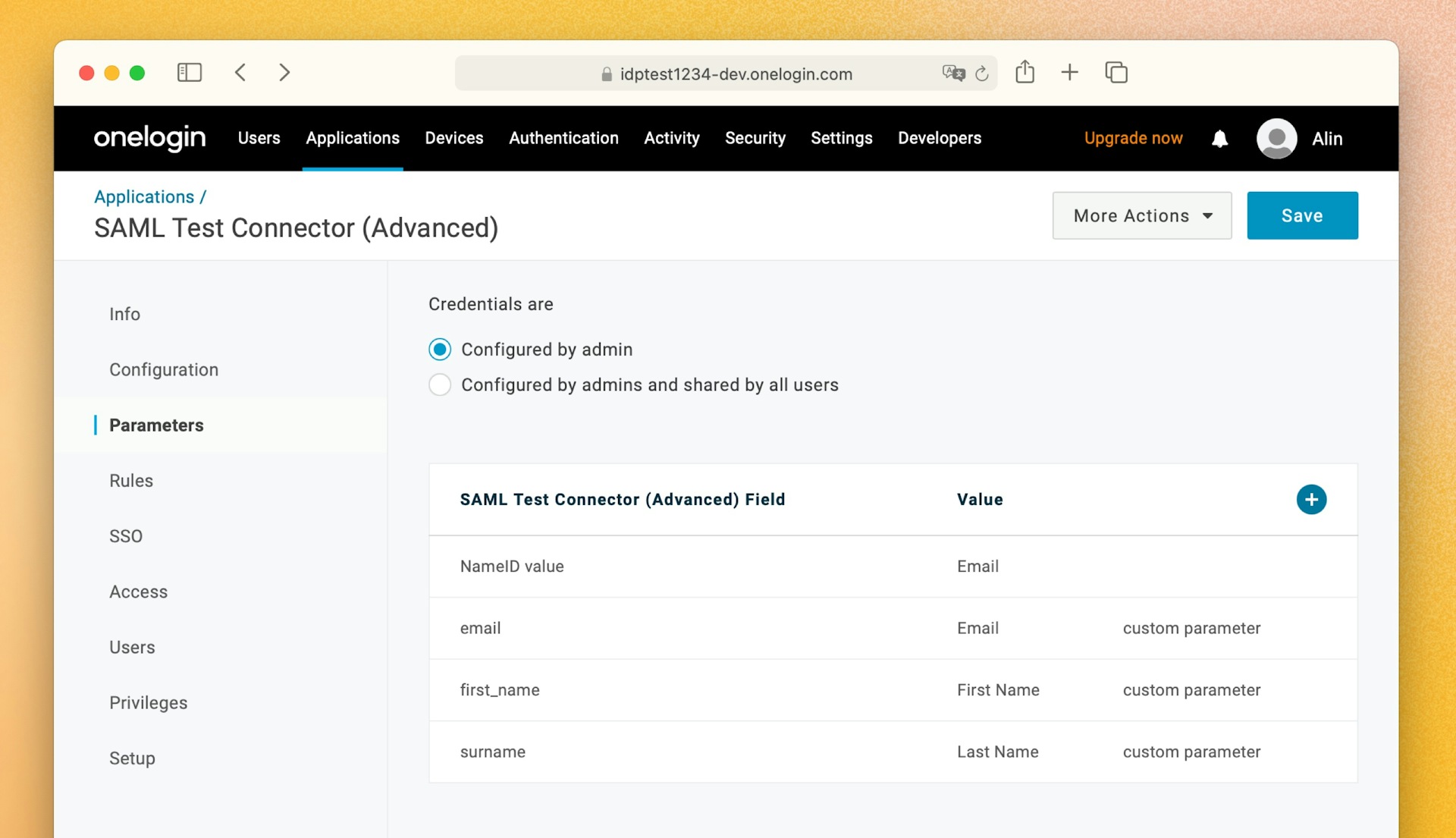Click the Save button
1456x838 pixels.
pyautogui.click(x=1301, y=215)
